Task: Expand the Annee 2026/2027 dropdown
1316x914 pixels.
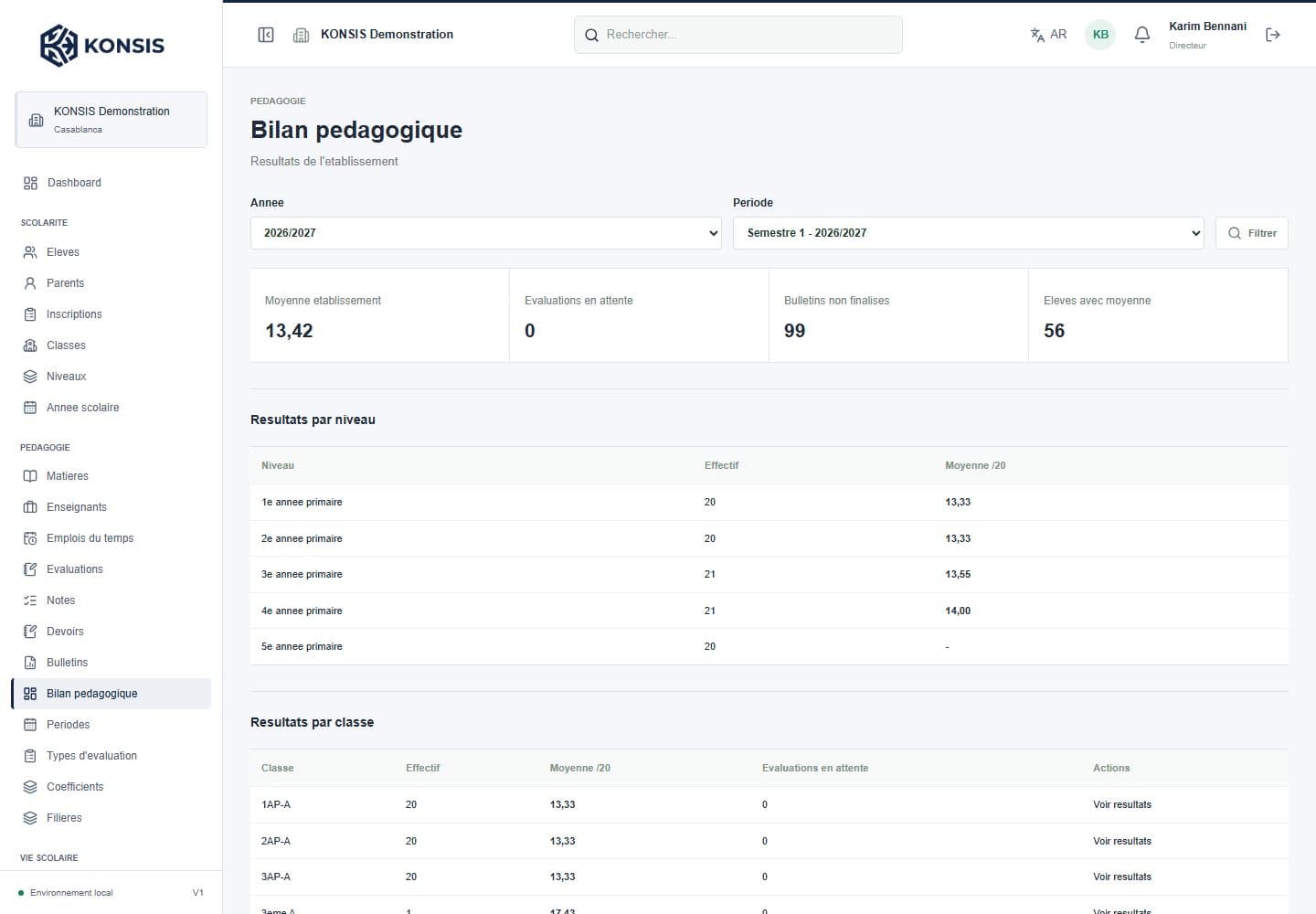Action: (485, 233)
